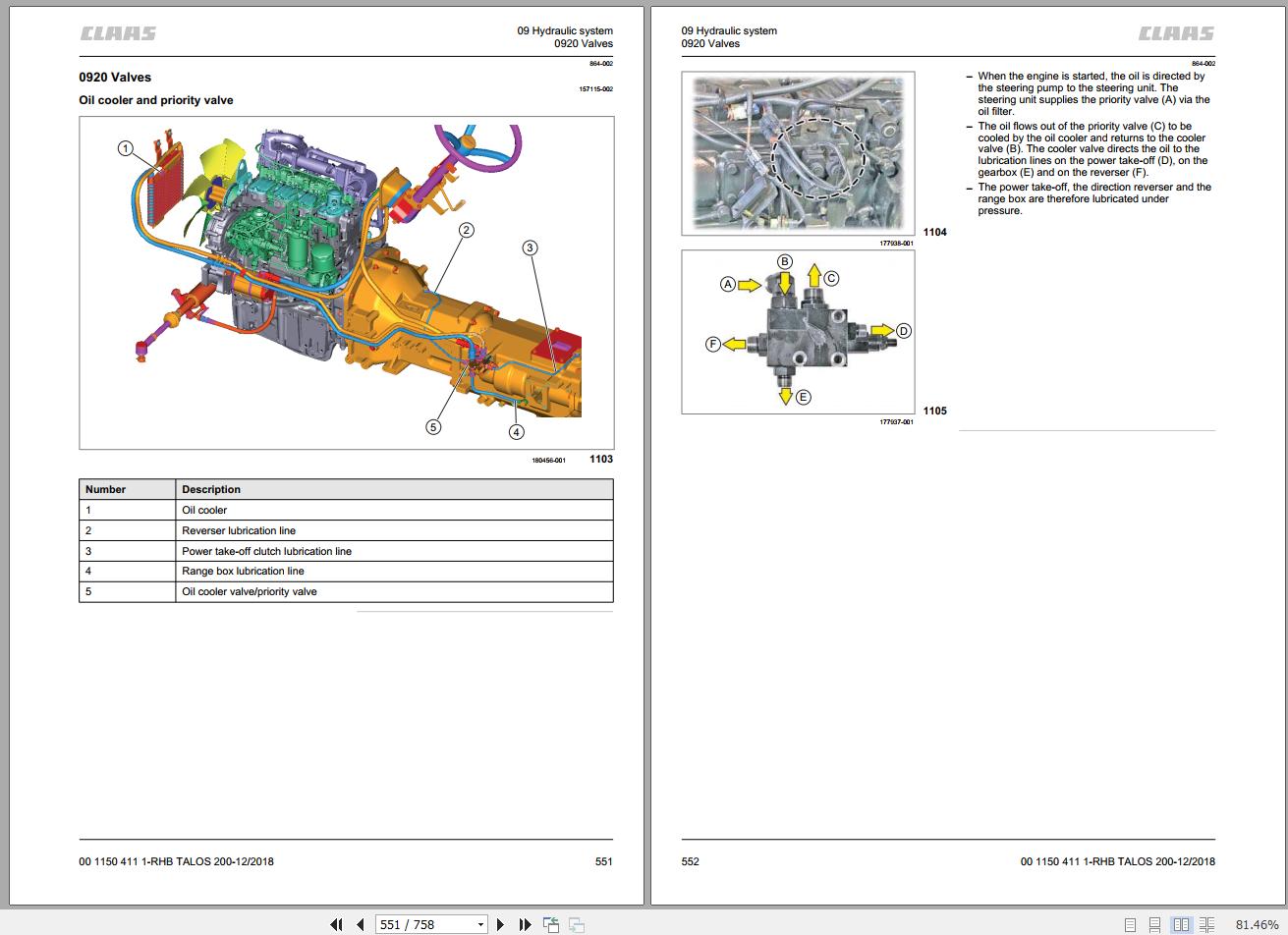Click the CLAAS logo on left page
This screenshot has height=935, width=1288.
click(118, 34)
